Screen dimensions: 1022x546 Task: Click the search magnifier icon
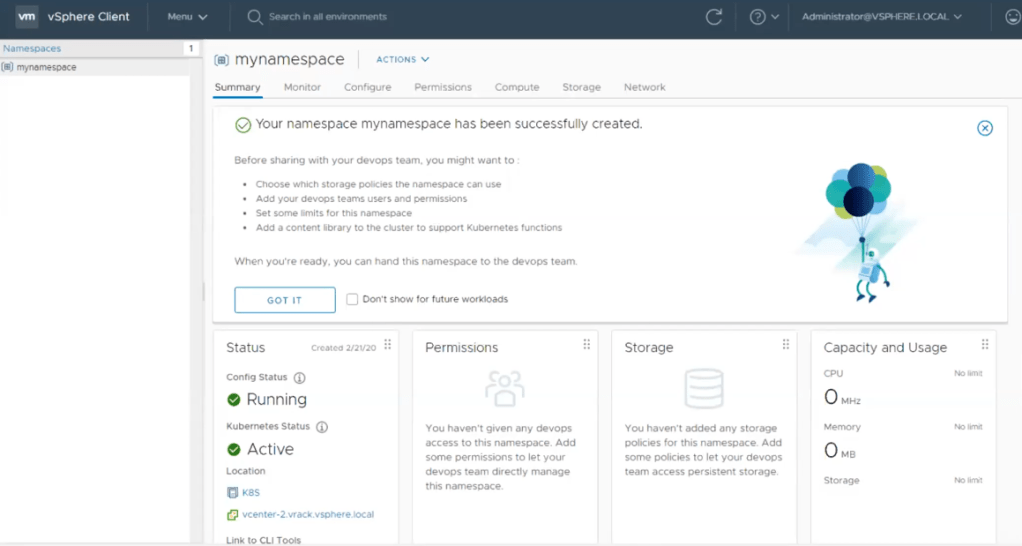tap(255, 17)
